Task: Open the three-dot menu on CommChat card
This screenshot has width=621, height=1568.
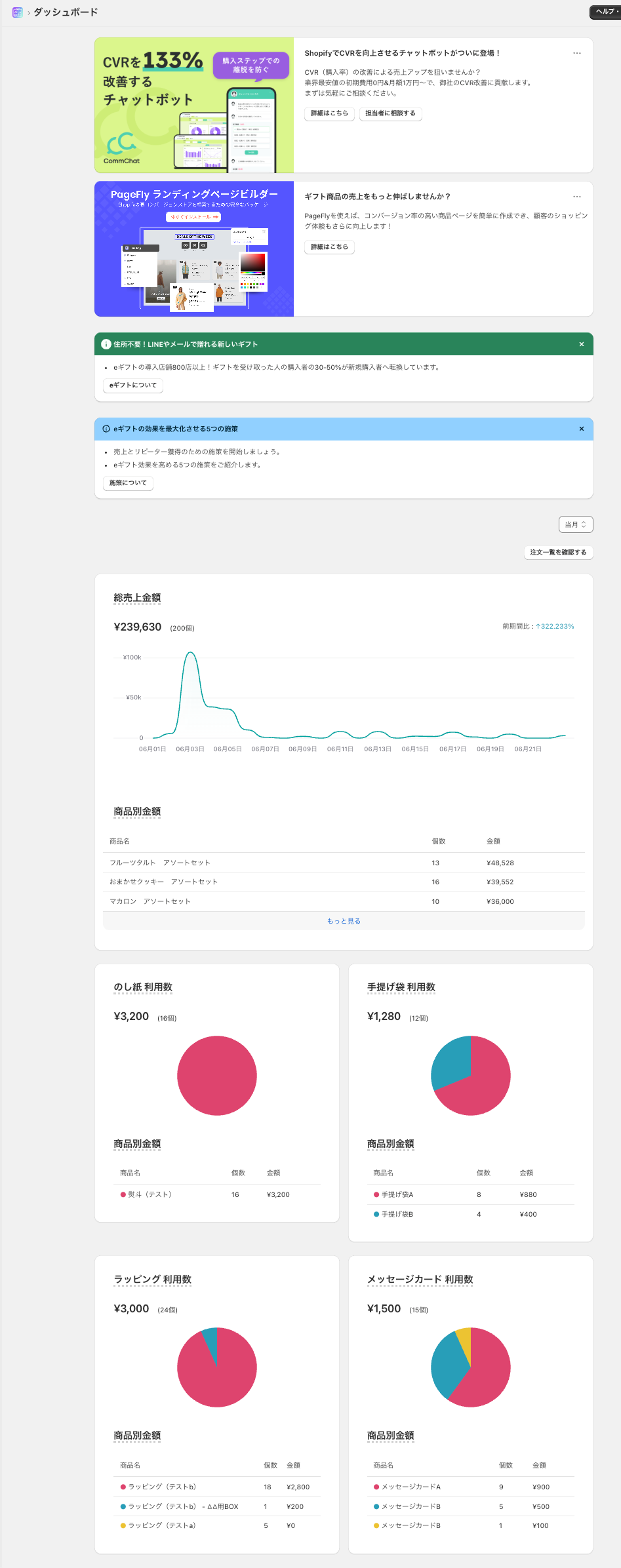Action: (577, 53)
